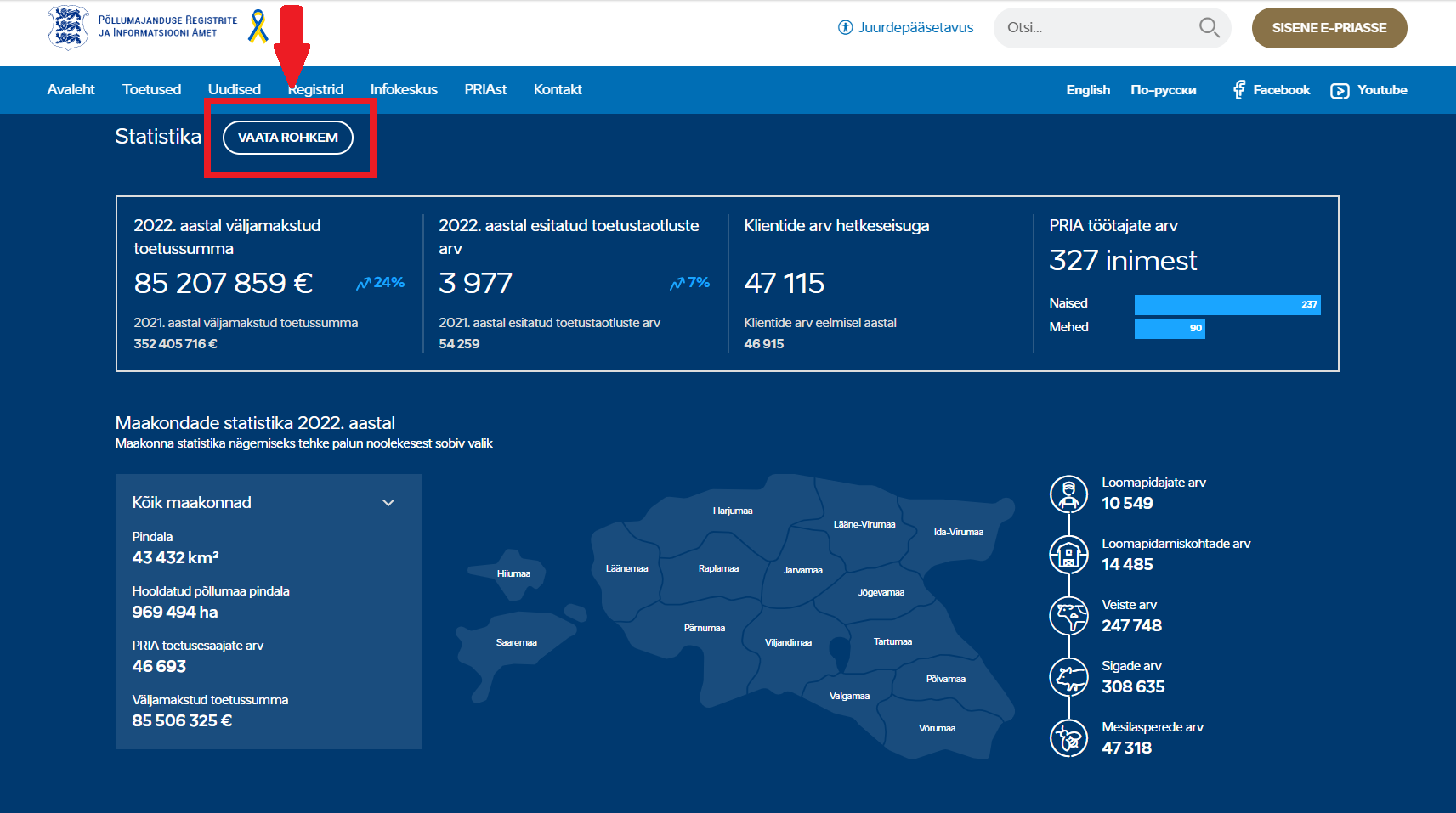Click the 3 977 applications value
Image resolution: width=1456 pixels, height=813 pixels.
click(476, 283)
